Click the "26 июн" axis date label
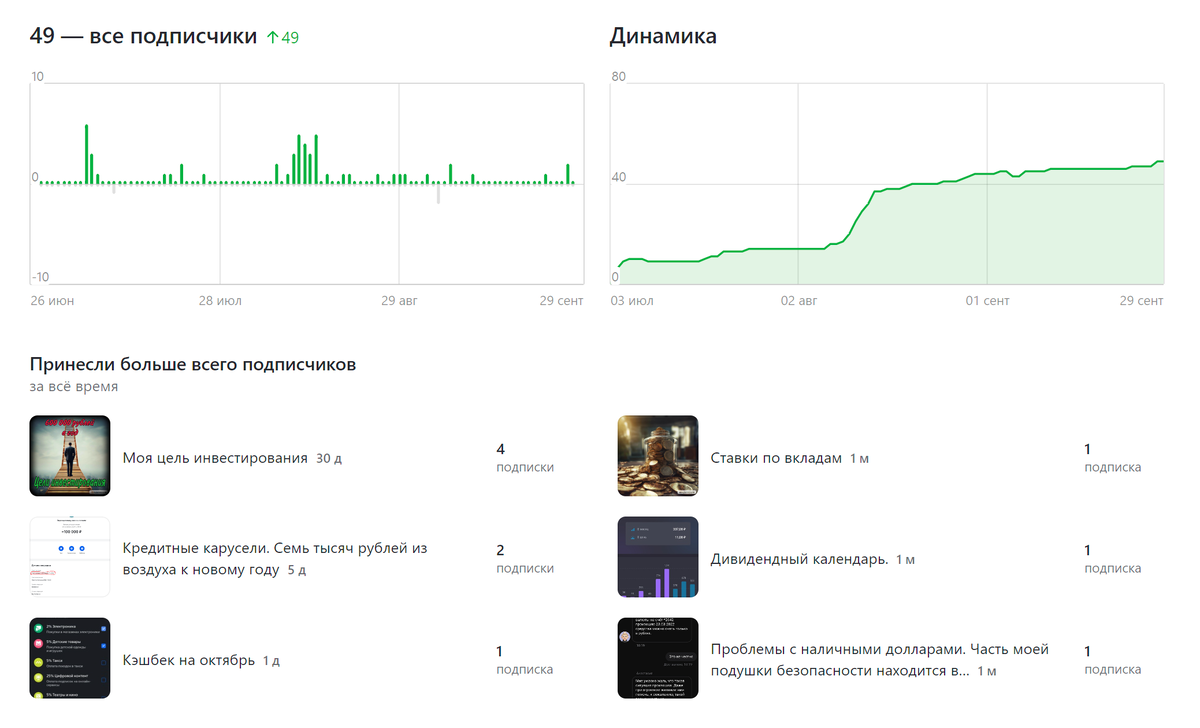 pyautogui.click(x=52, y=300)
